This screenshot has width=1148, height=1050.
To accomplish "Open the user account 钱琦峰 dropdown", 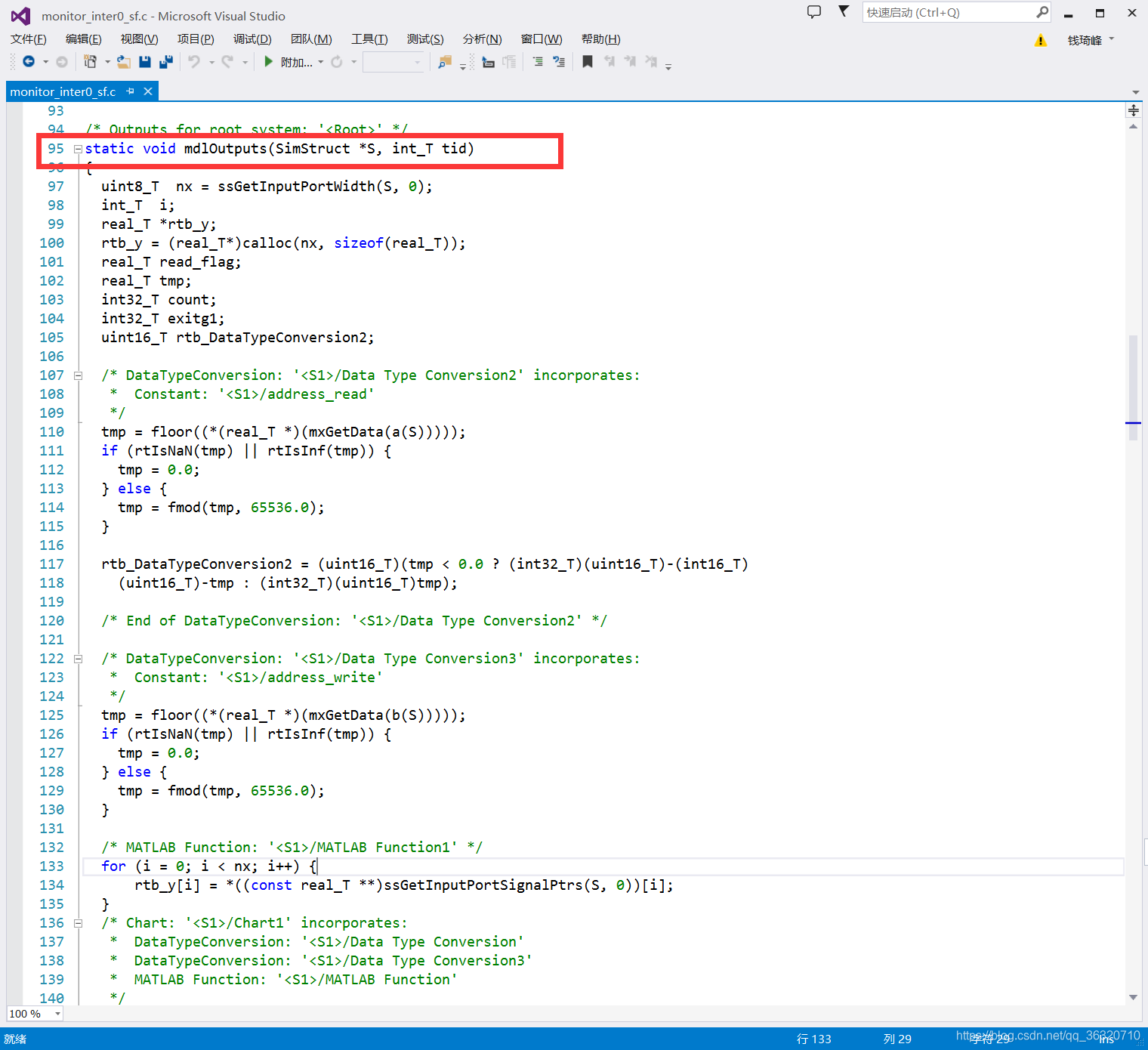I will [1091, 40].
